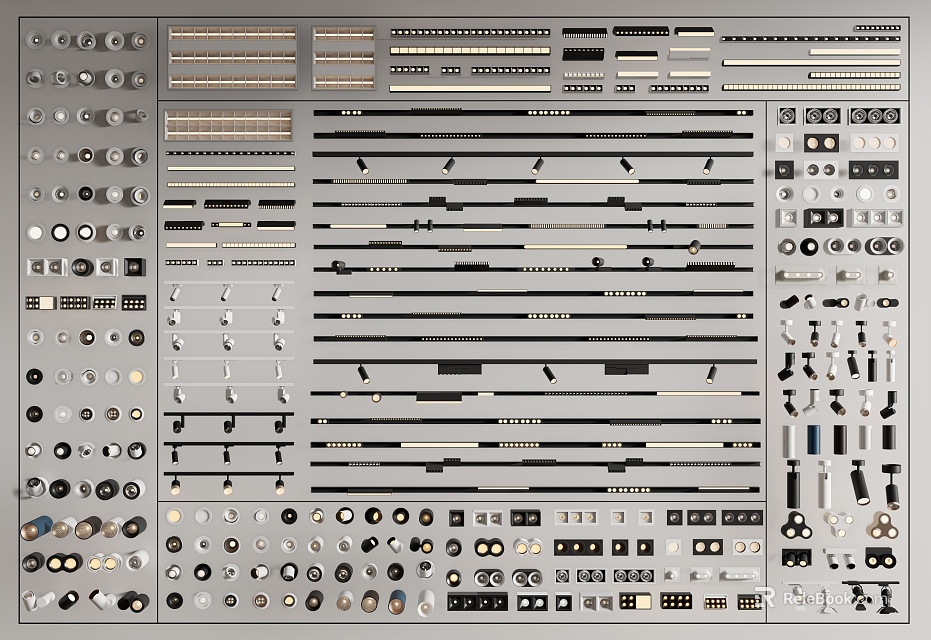Pick the beige triple-head cluster spotlight
The height and width of the screenshot is (640, 931).
[882, 523]
